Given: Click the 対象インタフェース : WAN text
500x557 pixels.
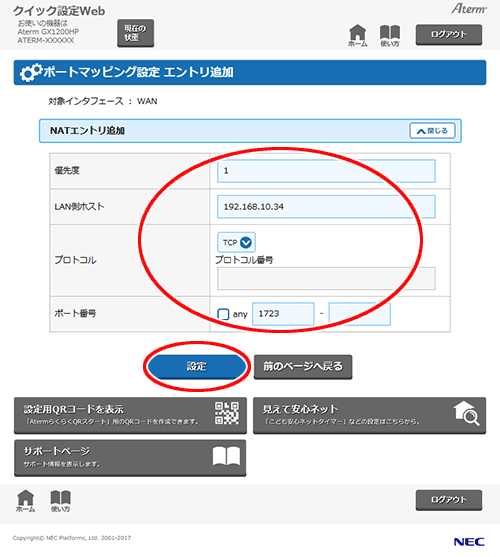Looking at the screenshot, I should click(x=103, y=101).
